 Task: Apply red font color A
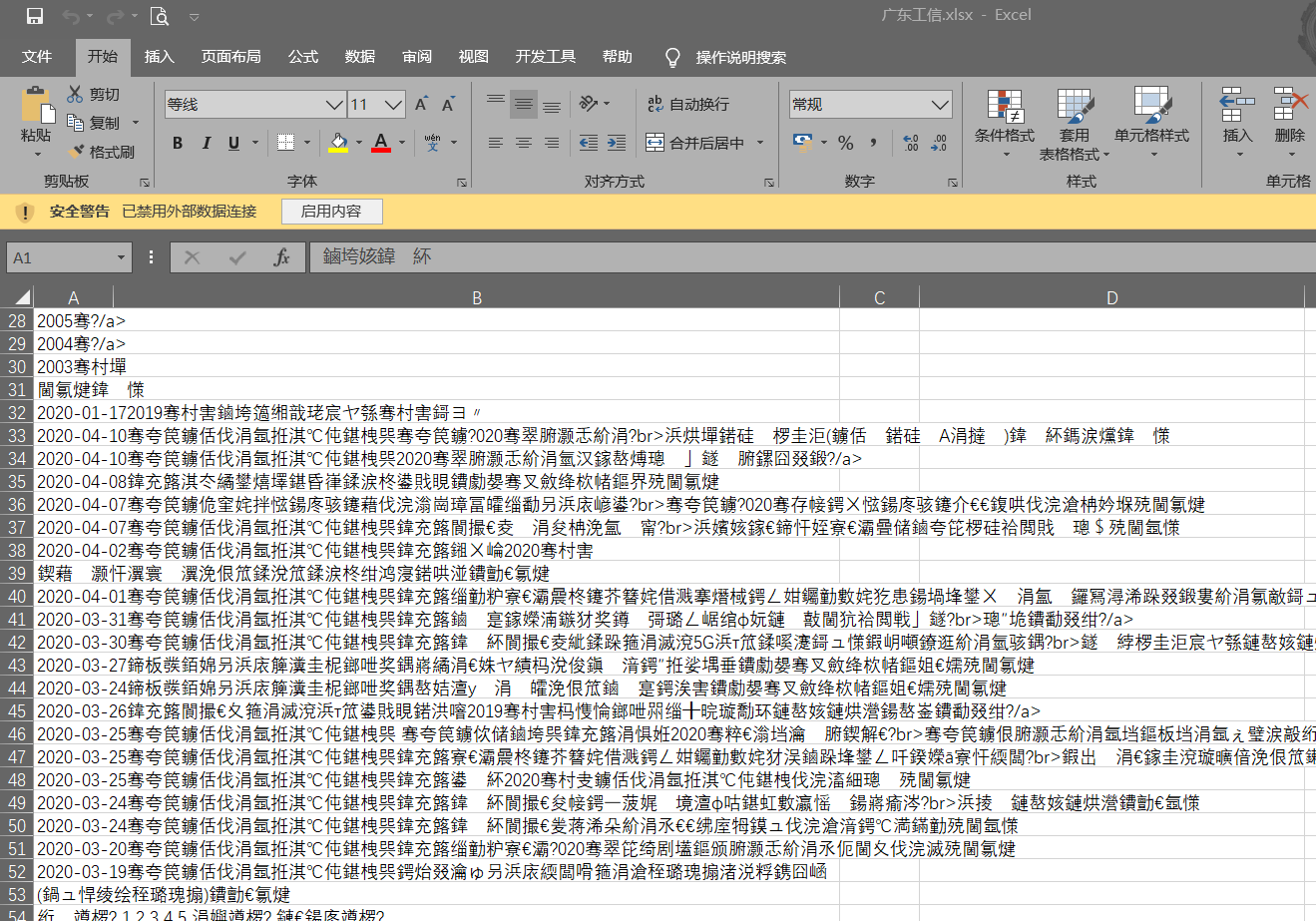pos(381,143)
